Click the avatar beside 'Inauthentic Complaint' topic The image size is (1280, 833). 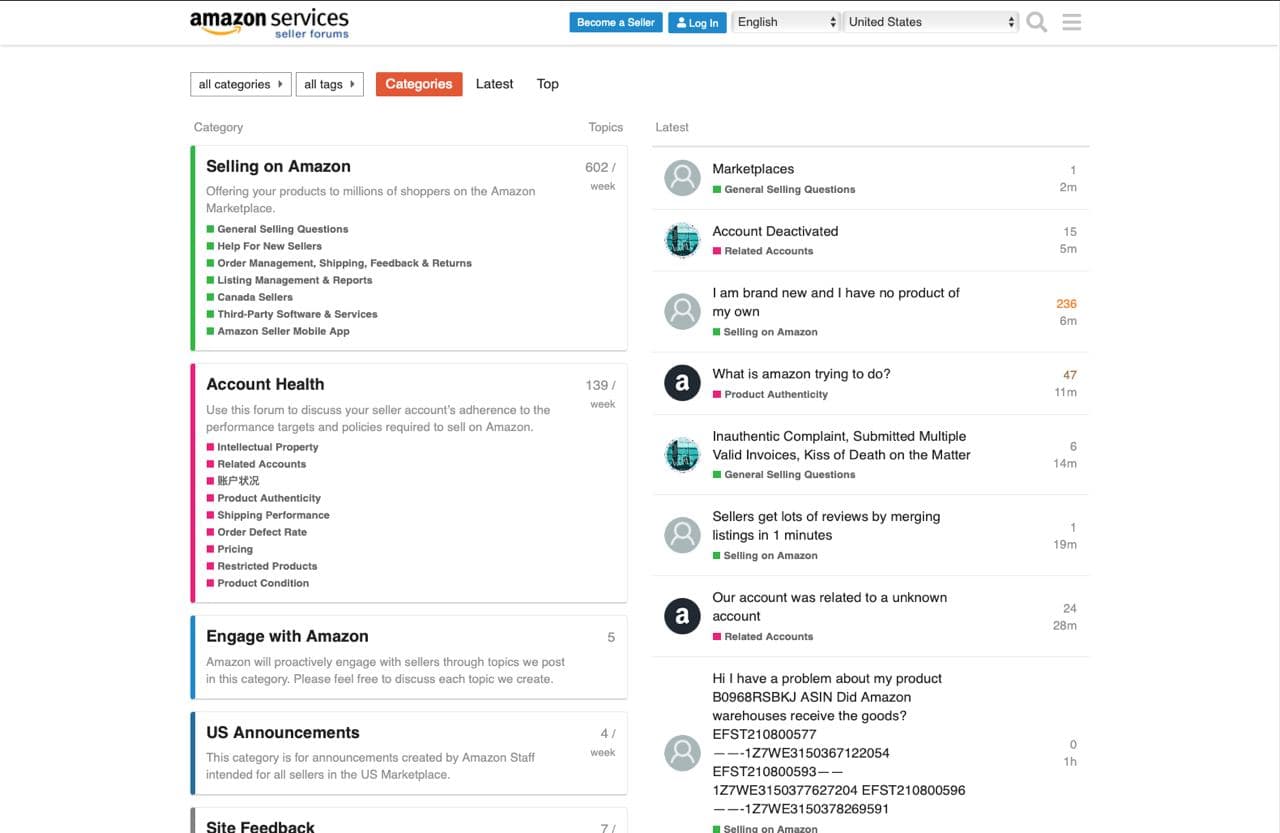click(x=682, y=454)
